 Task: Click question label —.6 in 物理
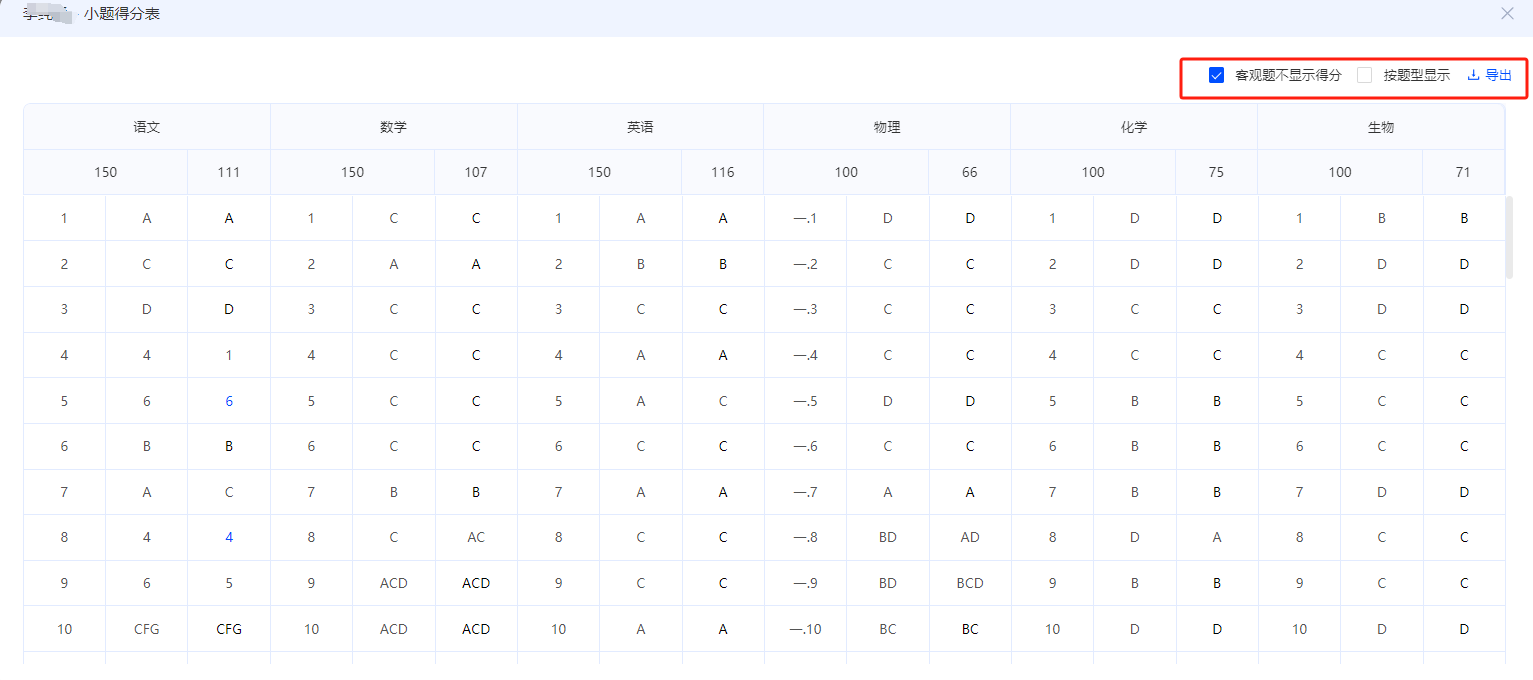coord(805,446)
